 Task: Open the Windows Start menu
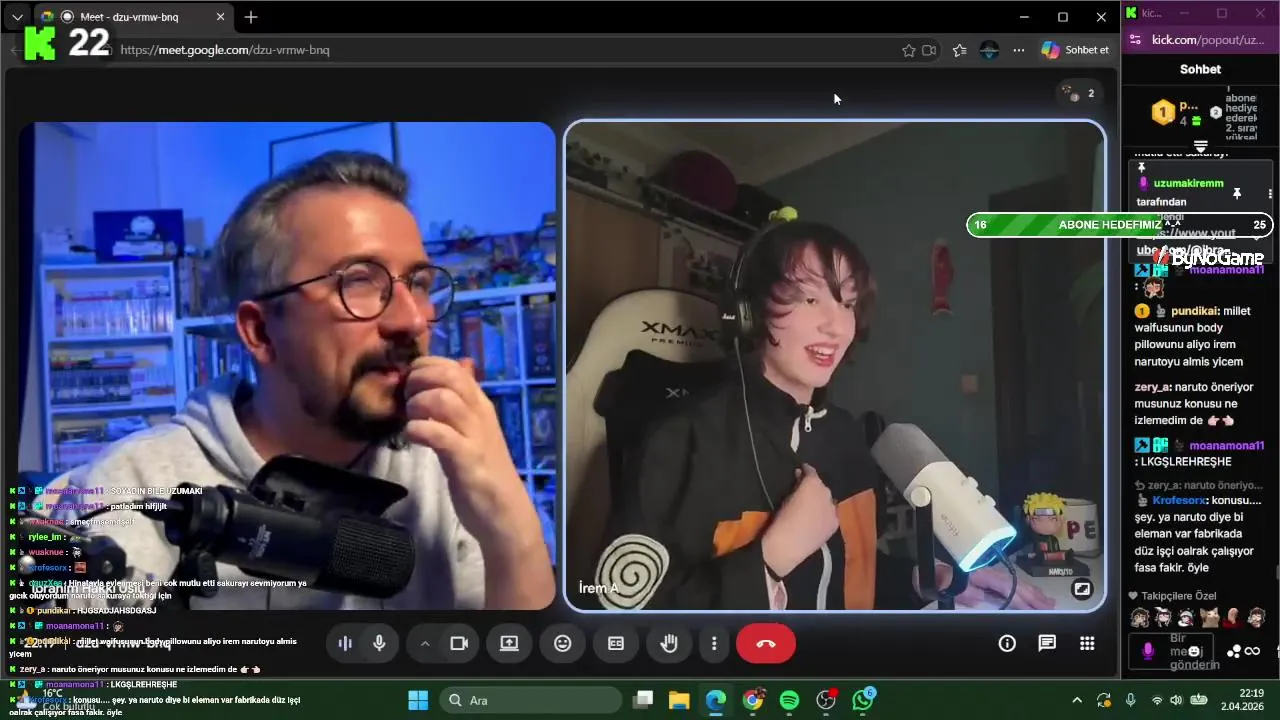pyautogui.click(x=418, y=700)
